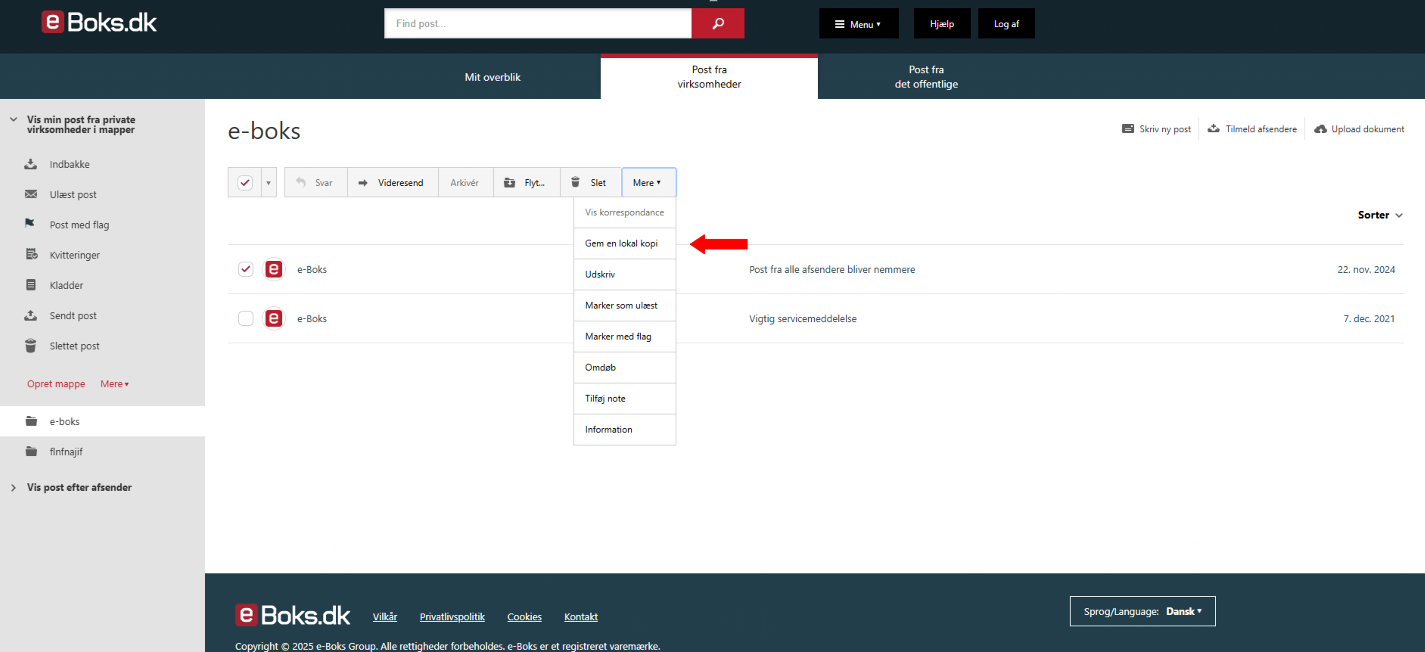Open the Kontakt footer link
The height and width of the screenshot is (652, 1425).
(x=581, y=617)
